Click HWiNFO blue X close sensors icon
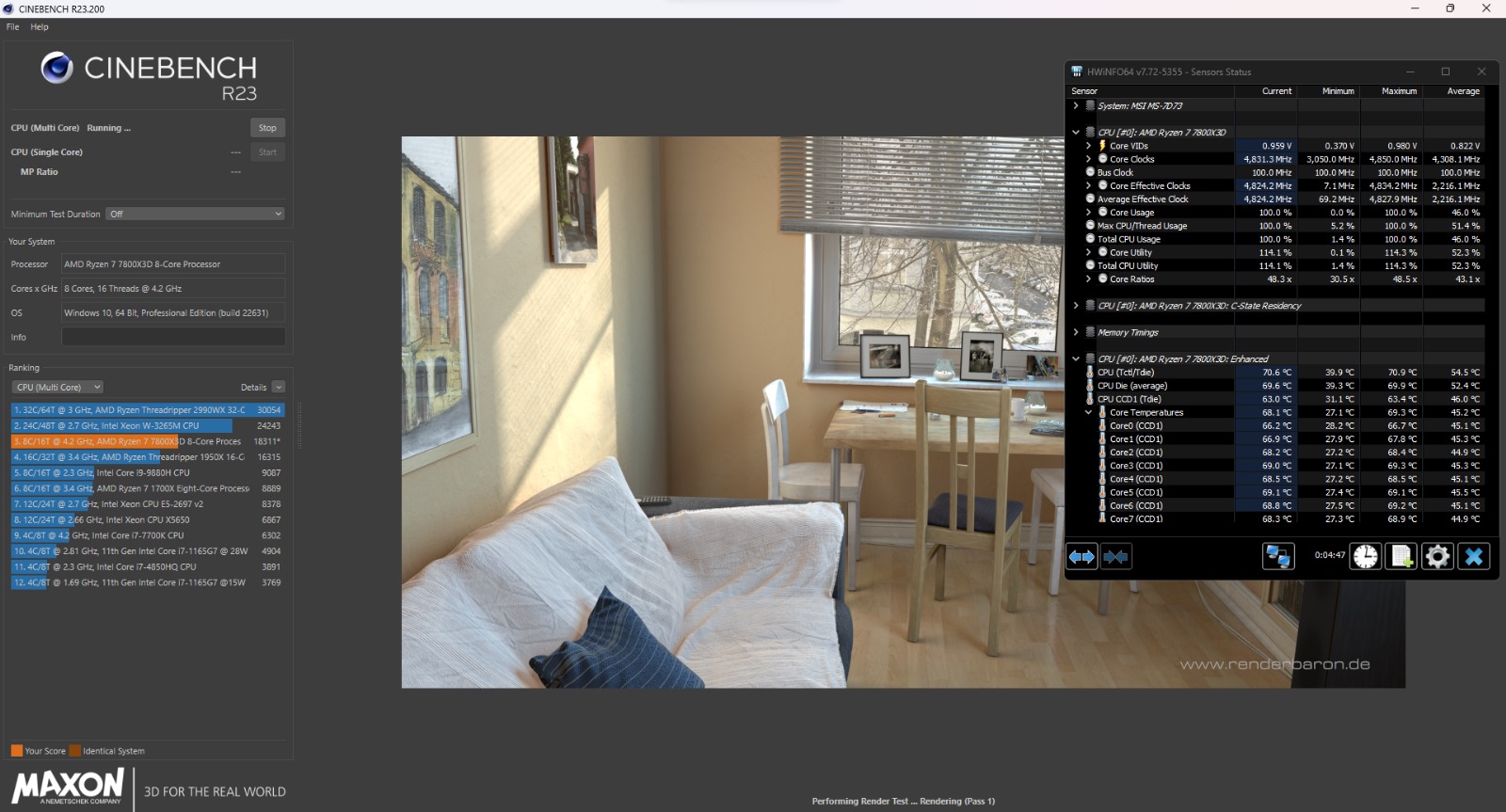Viewport: 1506px width, 812px height. 1474,556
